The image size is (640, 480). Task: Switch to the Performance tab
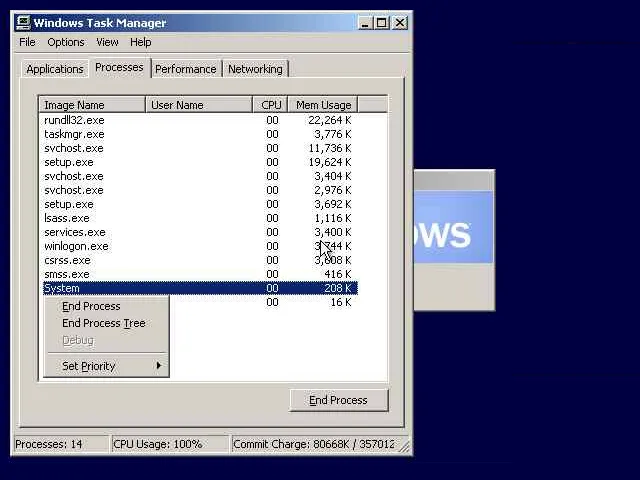186,69
